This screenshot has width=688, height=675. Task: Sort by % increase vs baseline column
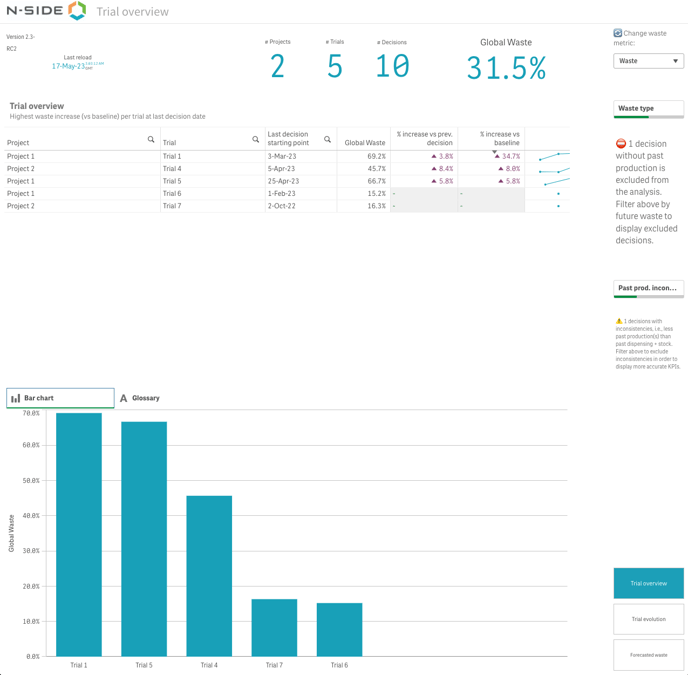[499, 138]
